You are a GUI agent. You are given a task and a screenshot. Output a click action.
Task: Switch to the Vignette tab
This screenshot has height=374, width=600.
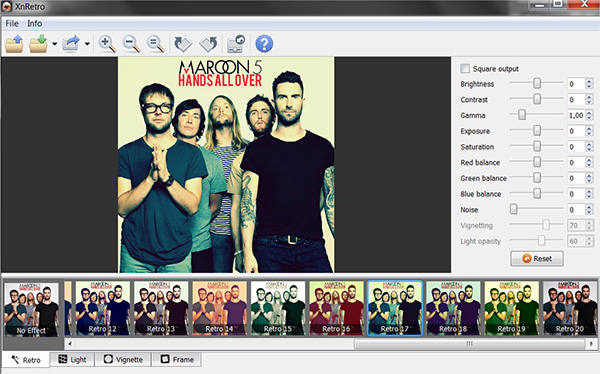[x=123, y=359]
